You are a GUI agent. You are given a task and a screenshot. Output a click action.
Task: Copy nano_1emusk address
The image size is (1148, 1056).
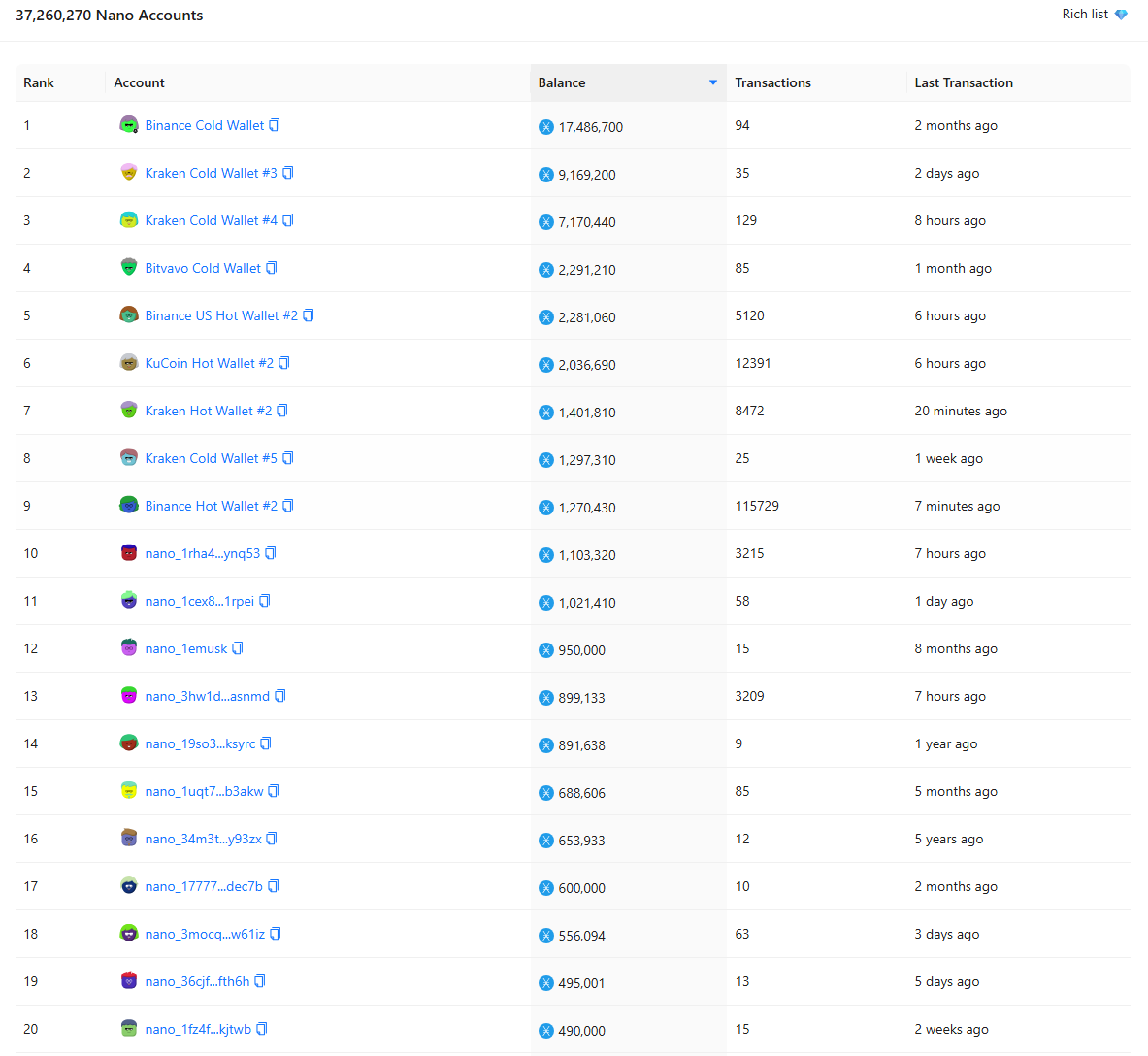tap(237, 648)
